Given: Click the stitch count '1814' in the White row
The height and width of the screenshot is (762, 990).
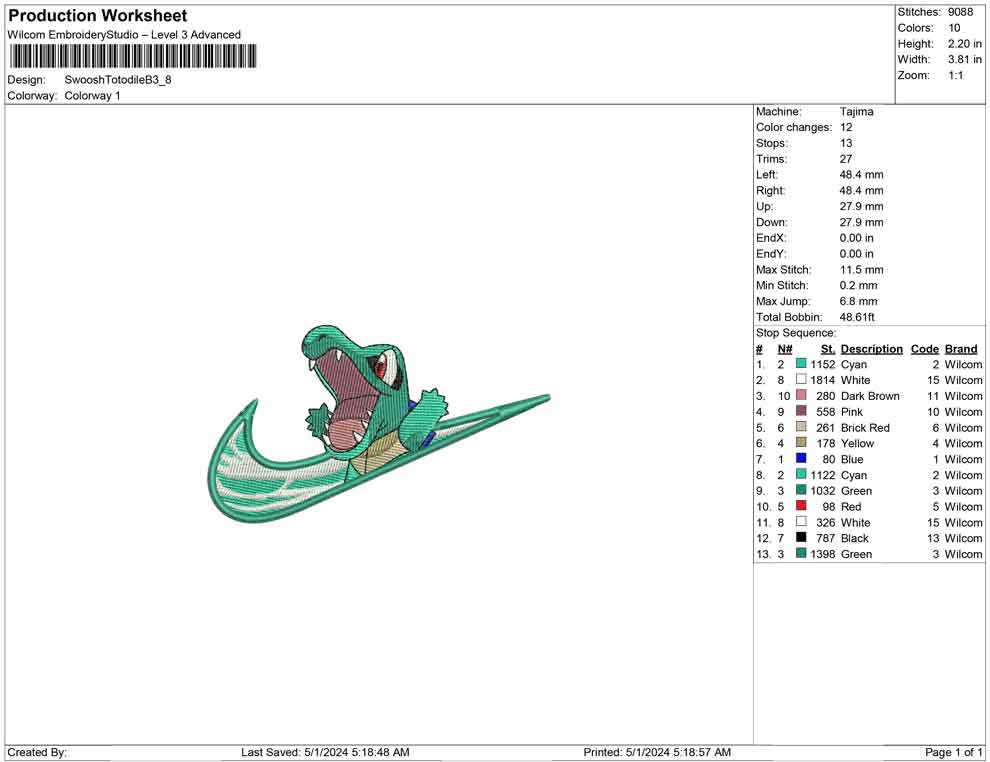Looking at the screenshot, I should coord(823,380).
